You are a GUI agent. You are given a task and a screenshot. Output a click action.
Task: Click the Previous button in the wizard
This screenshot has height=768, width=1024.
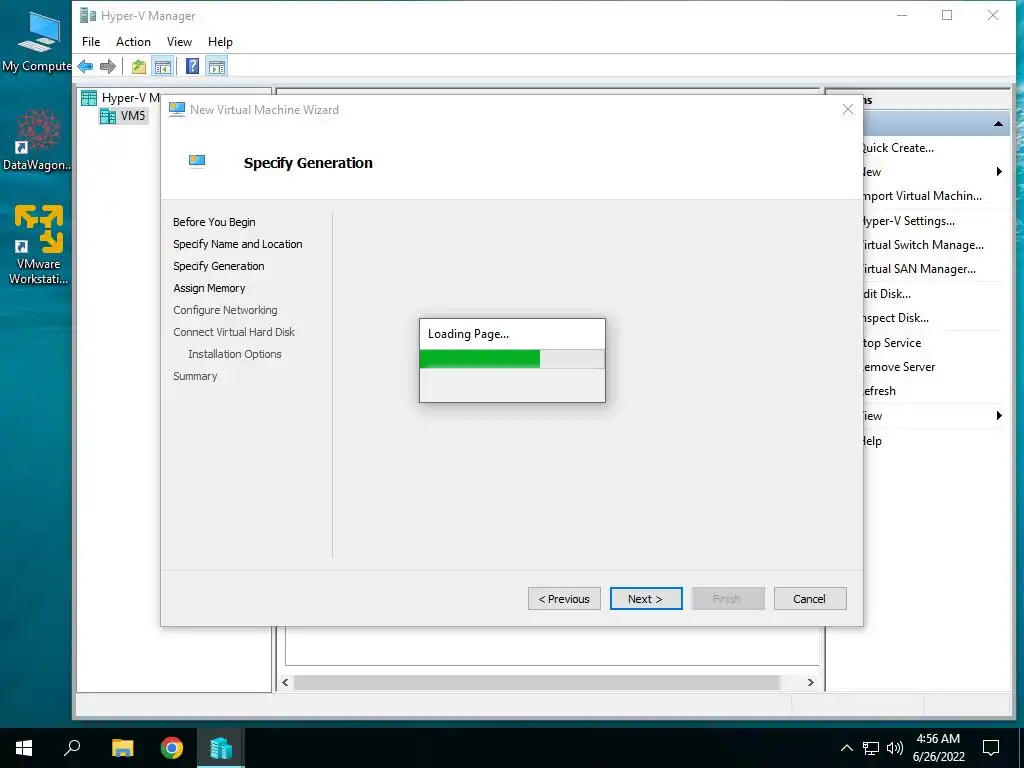(x=564, y=599)
